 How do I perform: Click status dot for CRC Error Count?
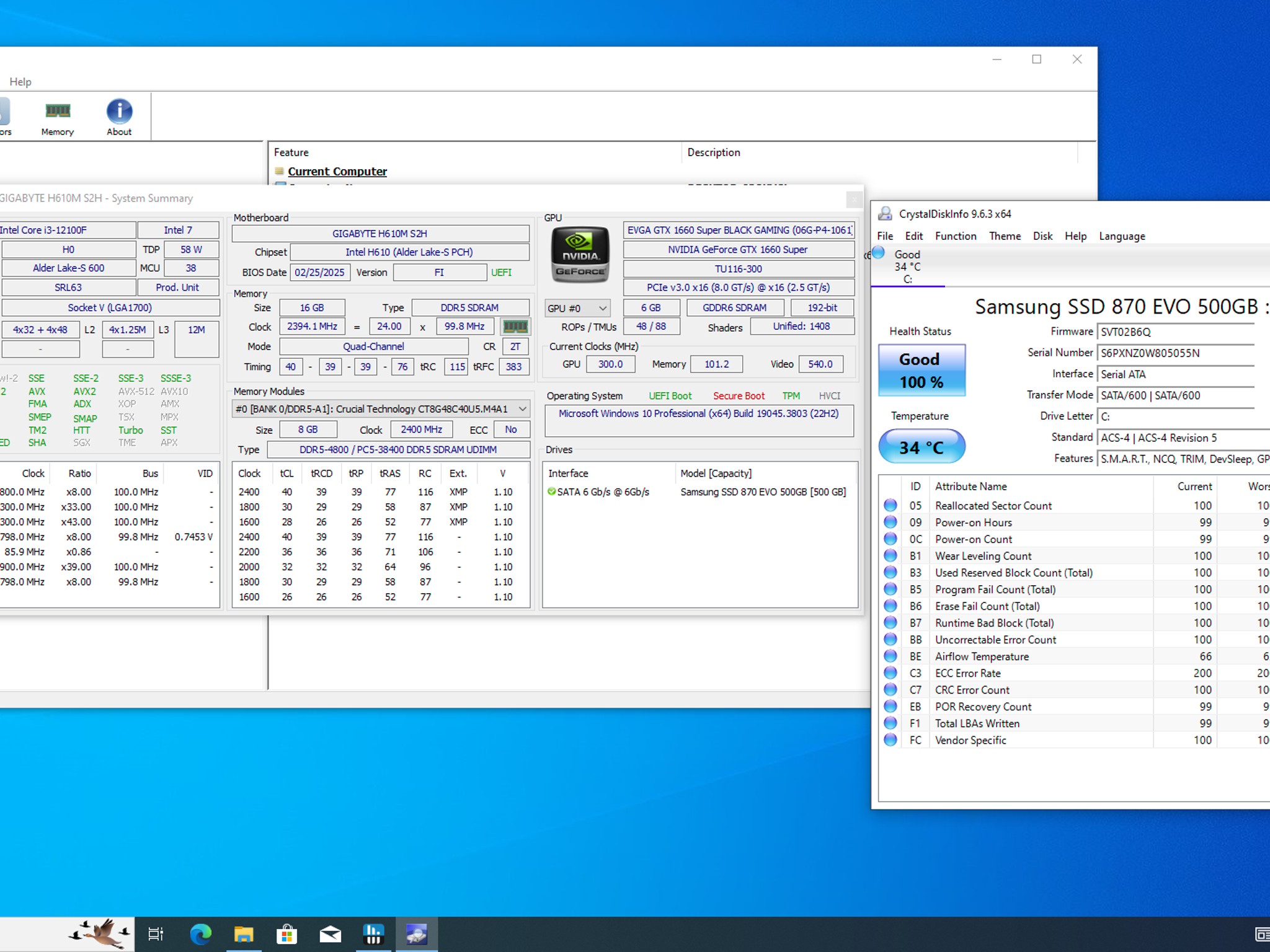pos(890,689)
